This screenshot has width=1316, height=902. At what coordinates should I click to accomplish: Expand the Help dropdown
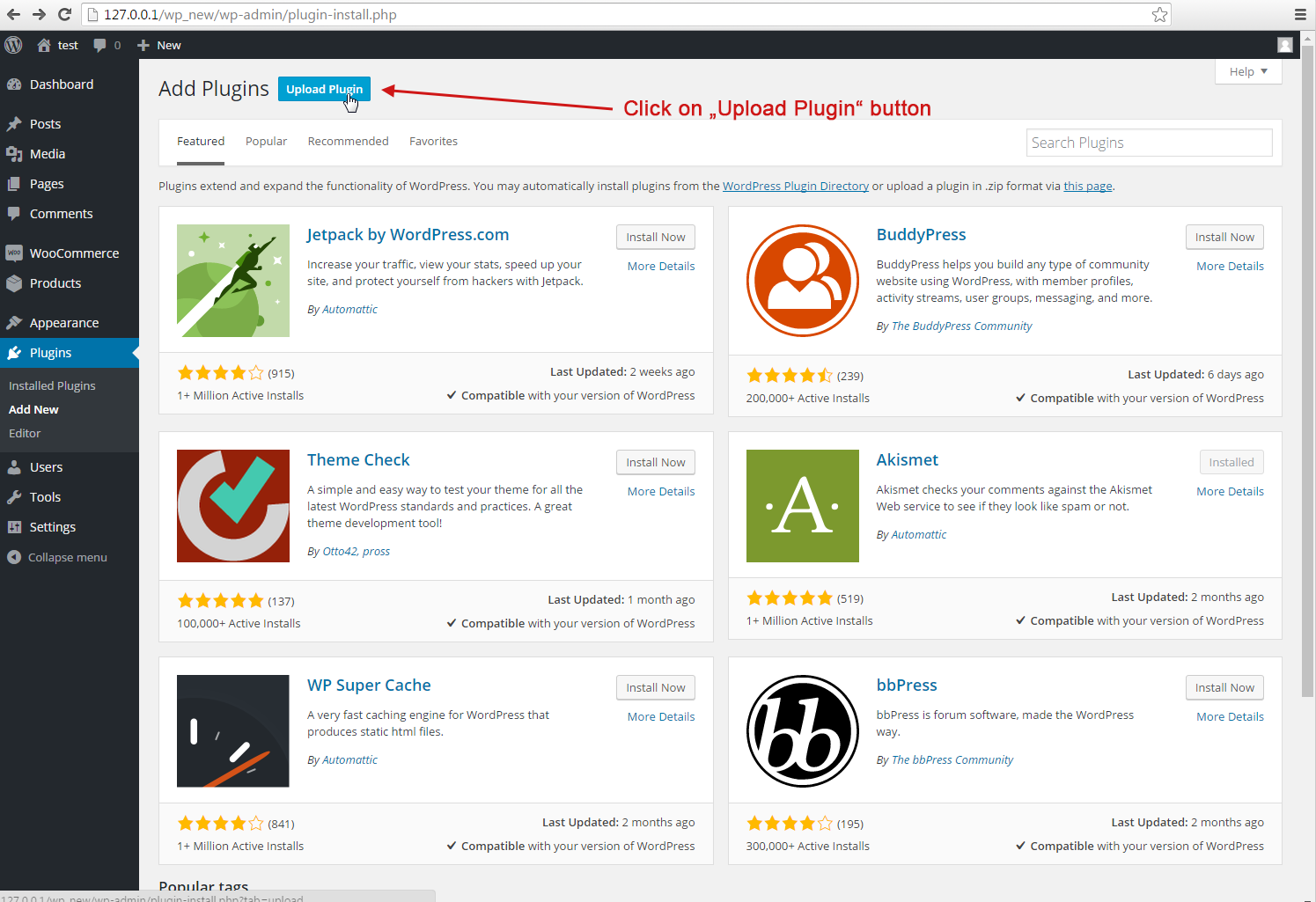(1248, 71)
